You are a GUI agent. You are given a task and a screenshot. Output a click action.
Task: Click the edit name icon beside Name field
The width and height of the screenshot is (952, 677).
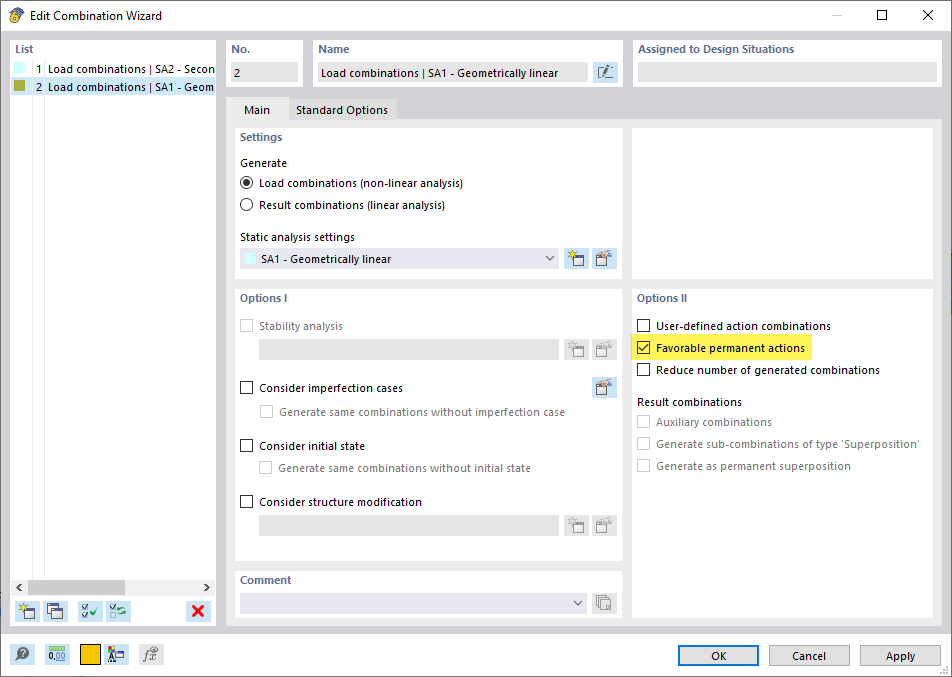point(605,73)
